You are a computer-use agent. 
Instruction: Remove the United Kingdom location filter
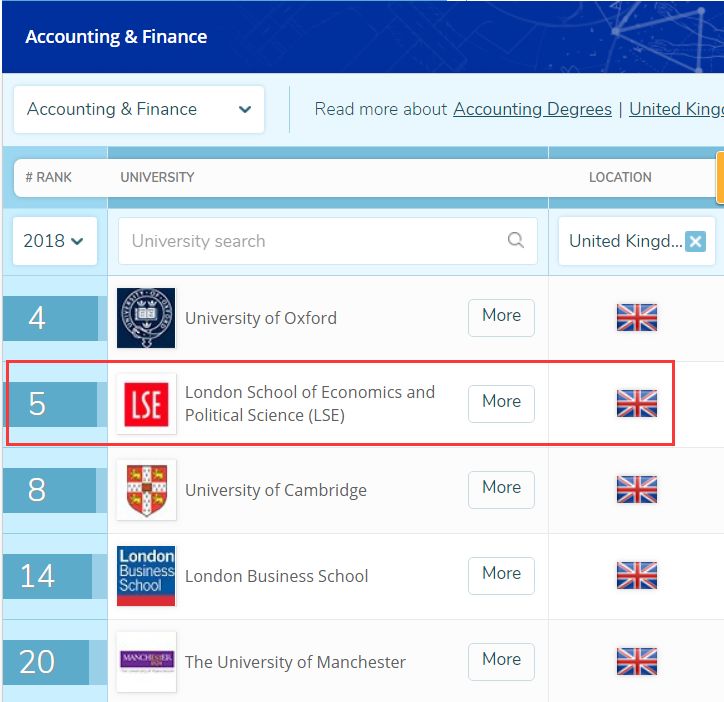pyautogui.click(x=695, y=241)
